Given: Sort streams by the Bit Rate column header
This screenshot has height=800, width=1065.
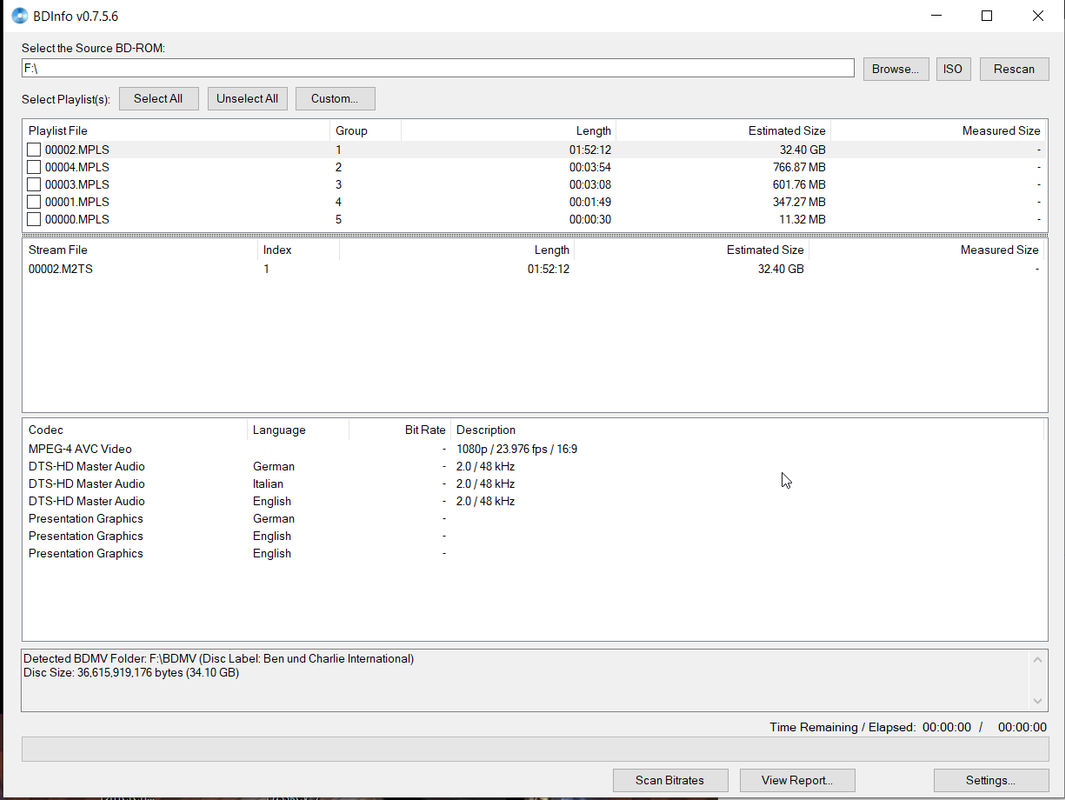Looking at the screenshot, I should [399, 430].
